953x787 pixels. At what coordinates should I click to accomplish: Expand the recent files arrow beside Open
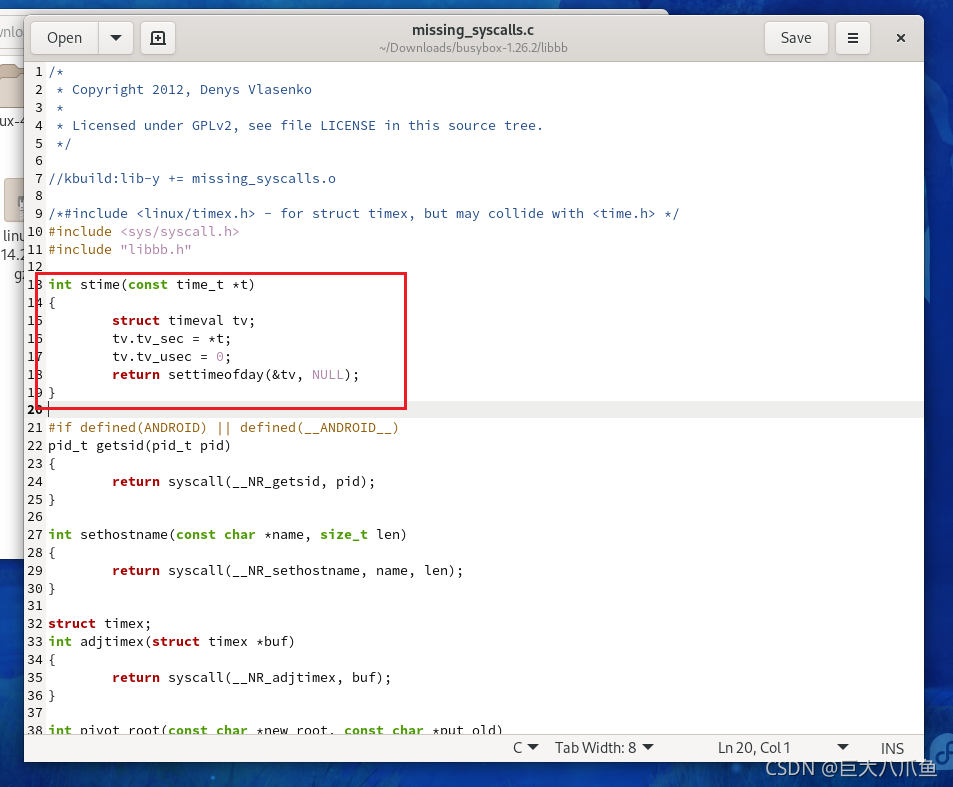point(115,38)
